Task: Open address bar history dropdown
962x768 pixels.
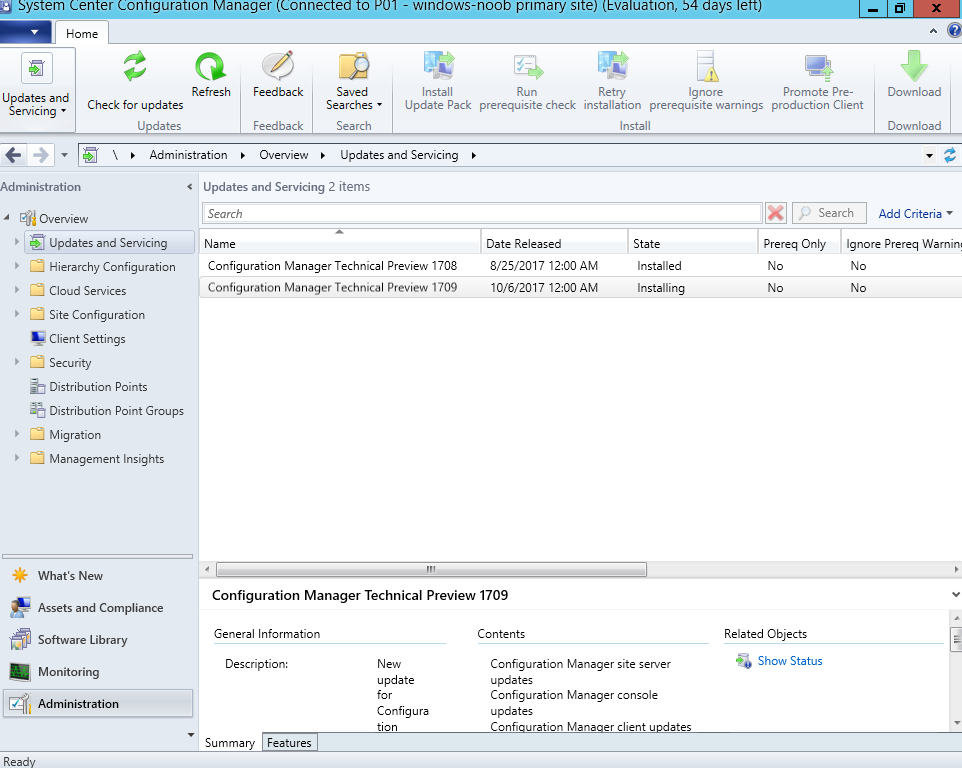Action: coord(929,156)
